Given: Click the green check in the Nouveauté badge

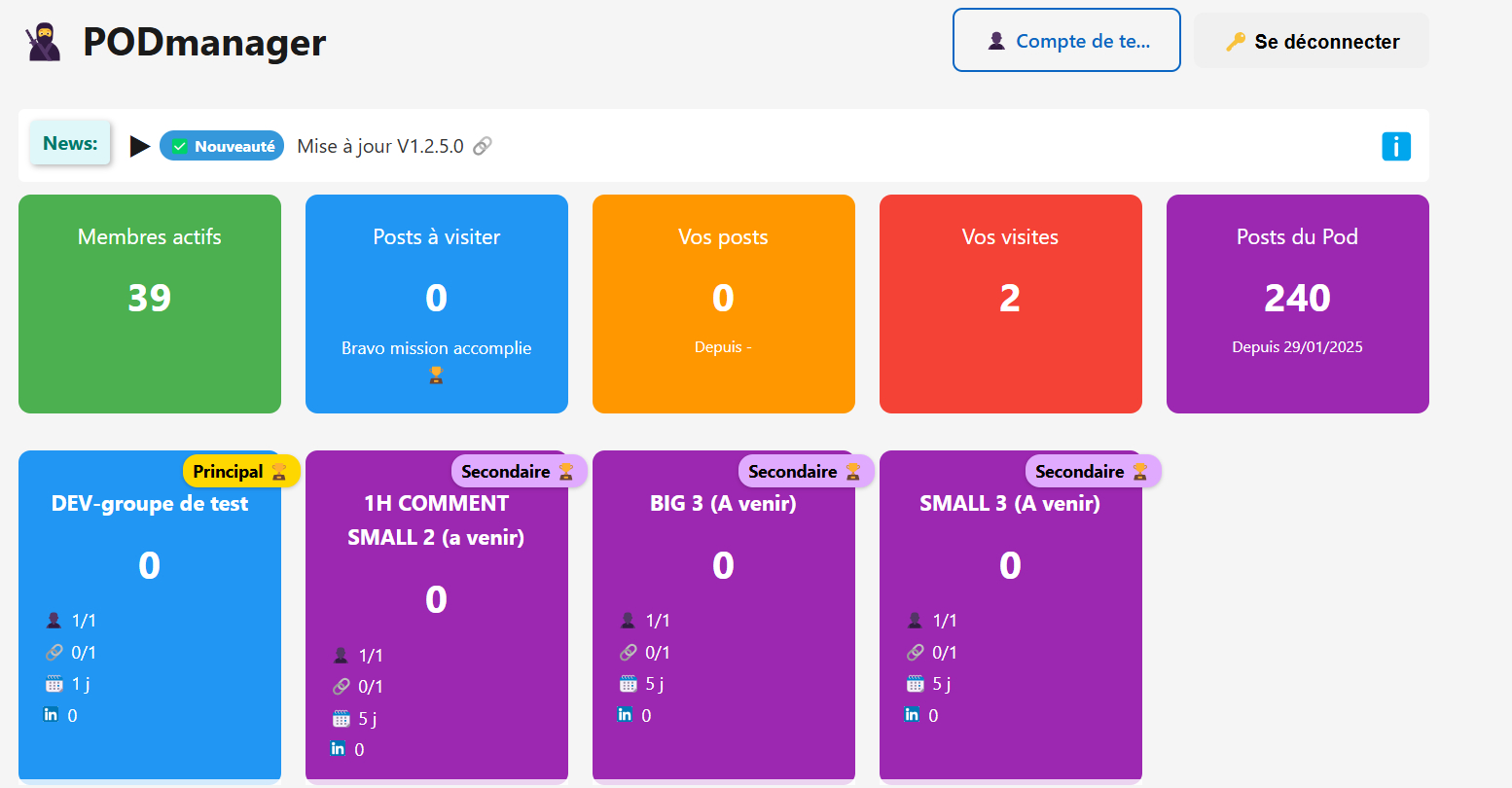Looking at the screenshot, I should tap(178, 145).
